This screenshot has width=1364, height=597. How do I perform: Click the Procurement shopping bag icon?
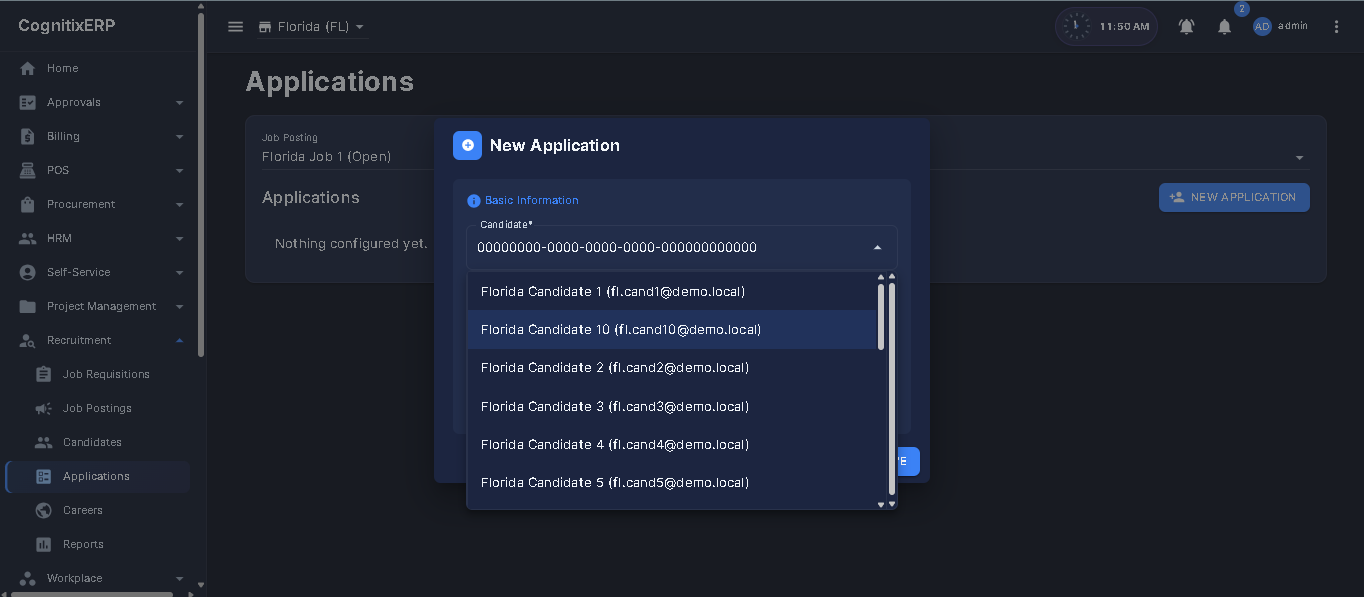(28, 204)
